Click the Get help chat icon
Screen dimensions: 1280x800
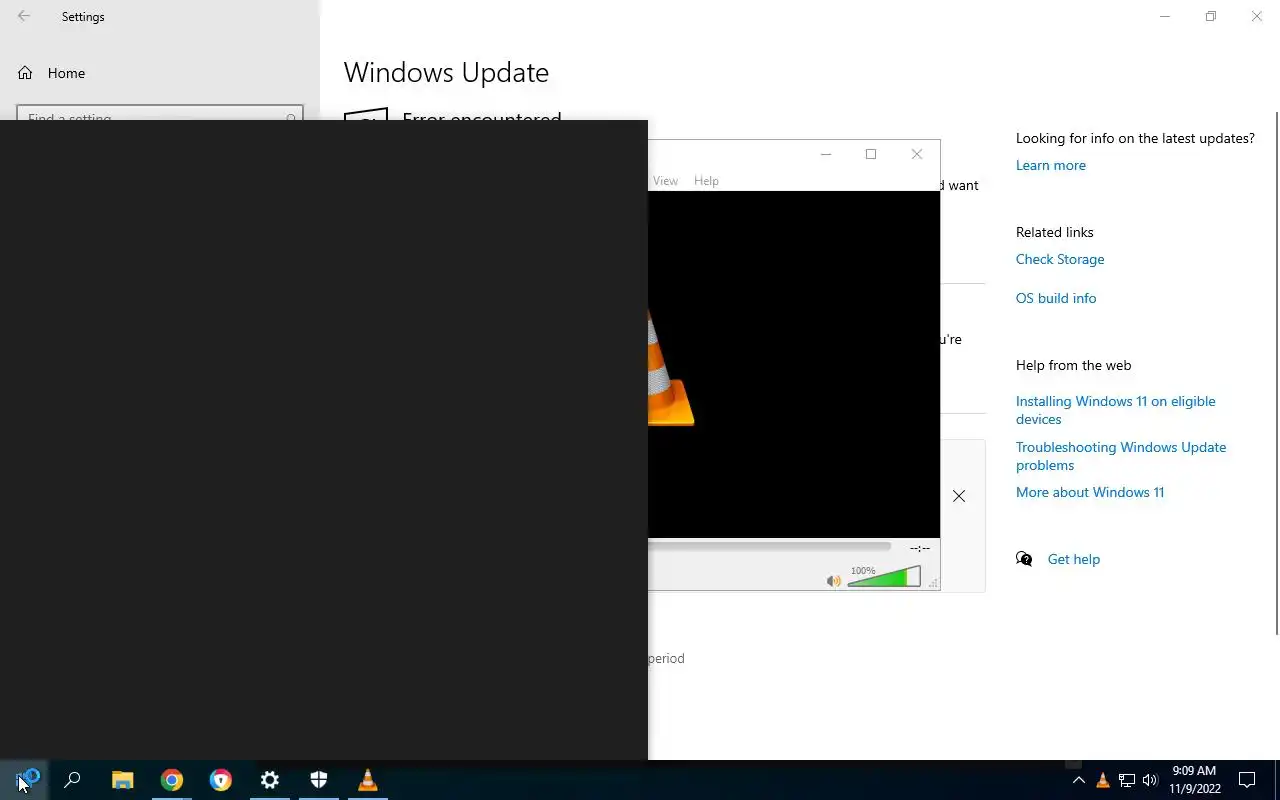coord(1024,559)
